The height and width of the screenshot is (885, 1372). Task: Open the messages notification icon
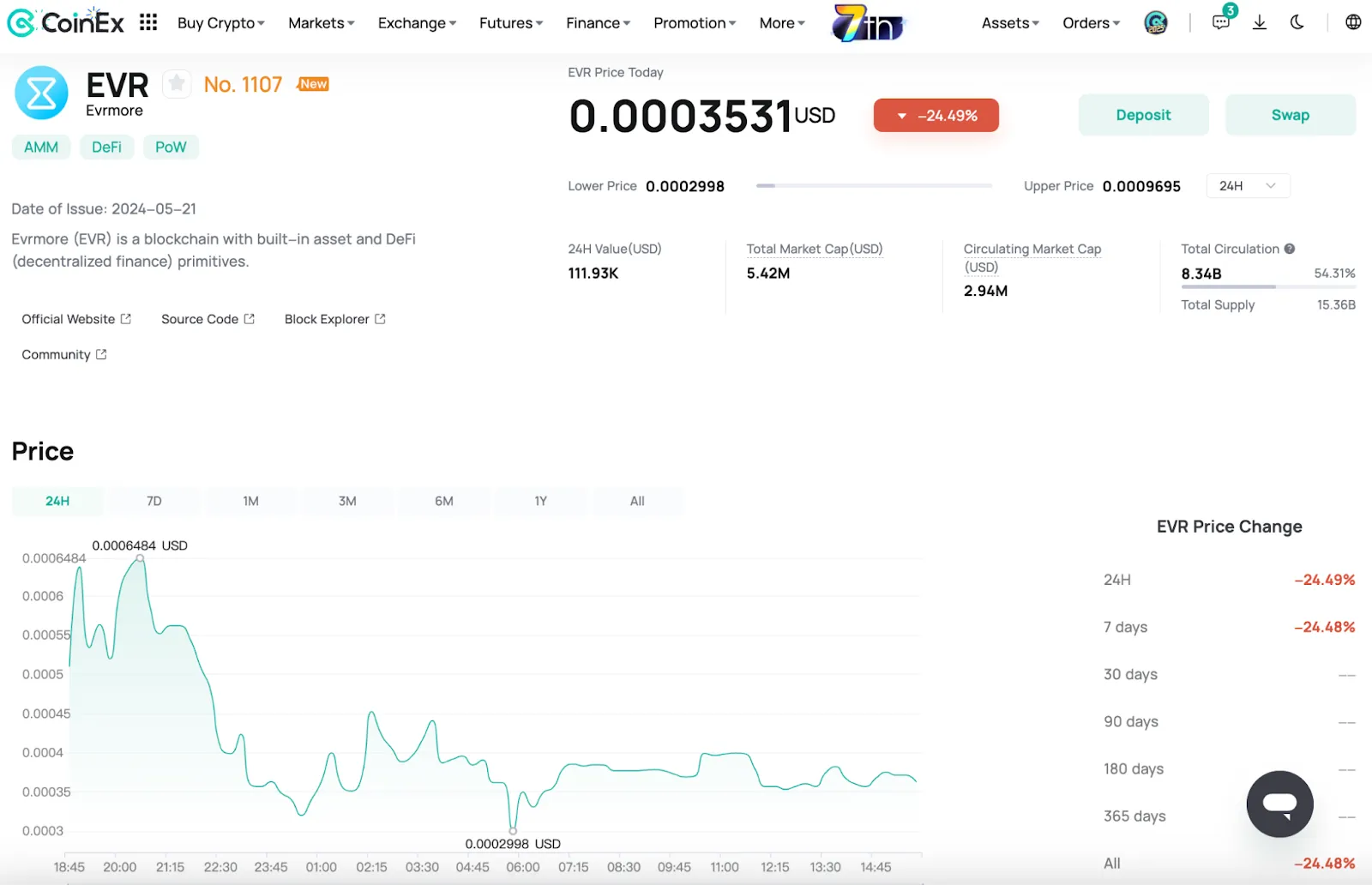tap(1221, 22)
